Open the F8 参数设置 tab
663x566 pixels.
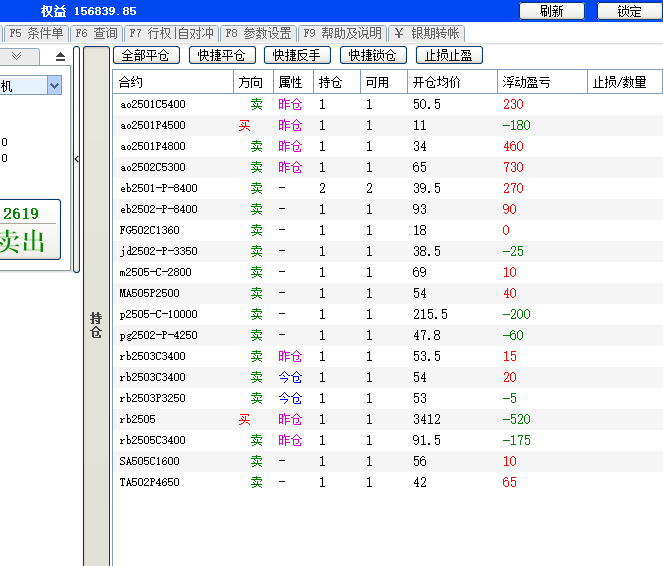click(257, 33)
